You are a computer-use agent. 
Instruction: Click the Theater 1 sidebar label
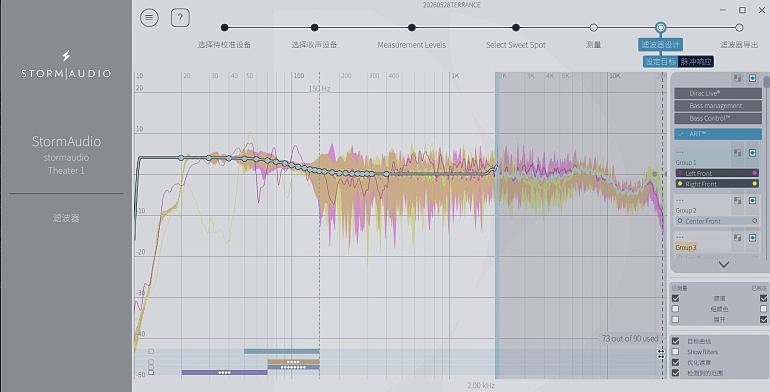click(66, 170)
